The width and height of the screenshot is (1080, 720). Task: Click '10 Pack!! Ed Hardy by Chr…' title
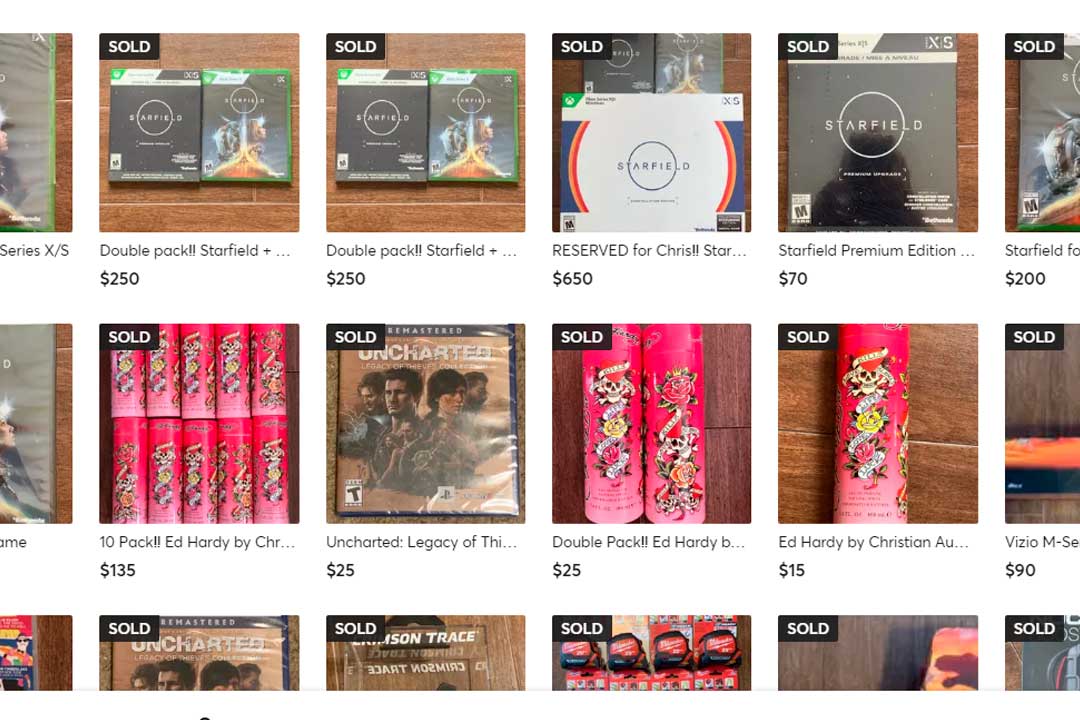(x=197, y=542)
